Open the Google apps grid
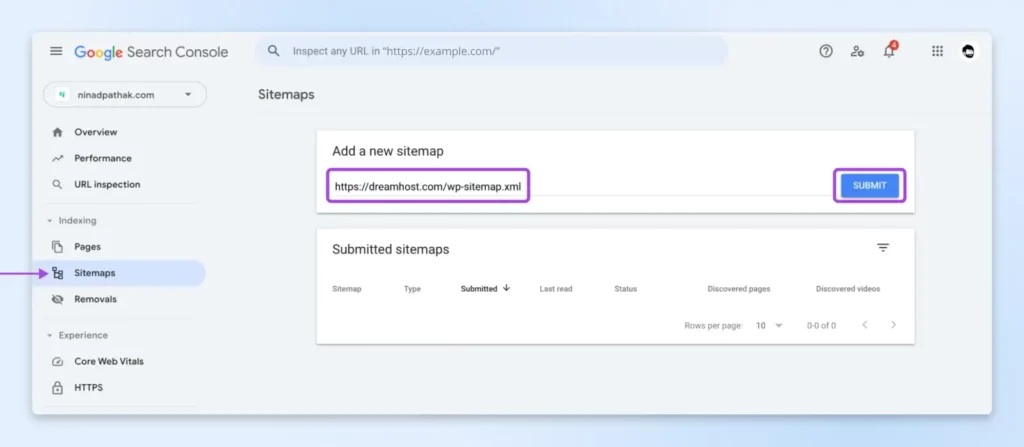The height and width of the screenshot is (447, 1024). coord(937,52)
